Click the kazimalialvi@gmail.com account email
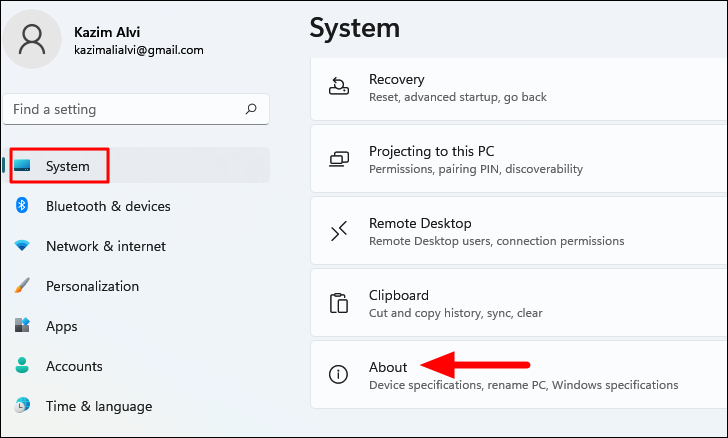This screenshot has width=728, height=438. 139,49
